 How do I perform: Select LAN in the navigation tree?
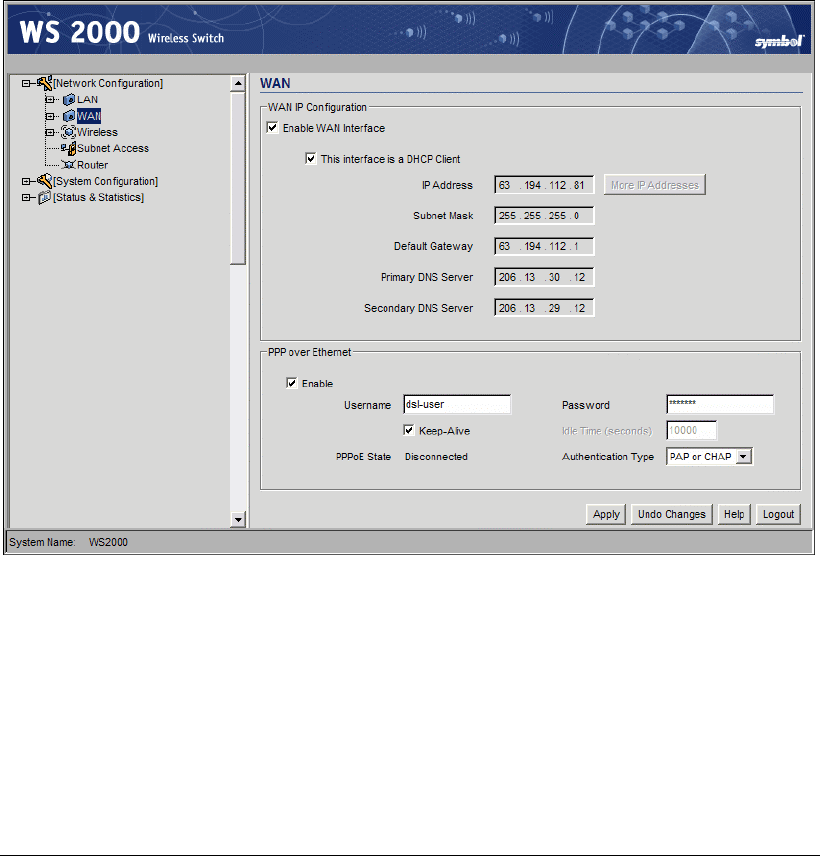click(87, 100)
